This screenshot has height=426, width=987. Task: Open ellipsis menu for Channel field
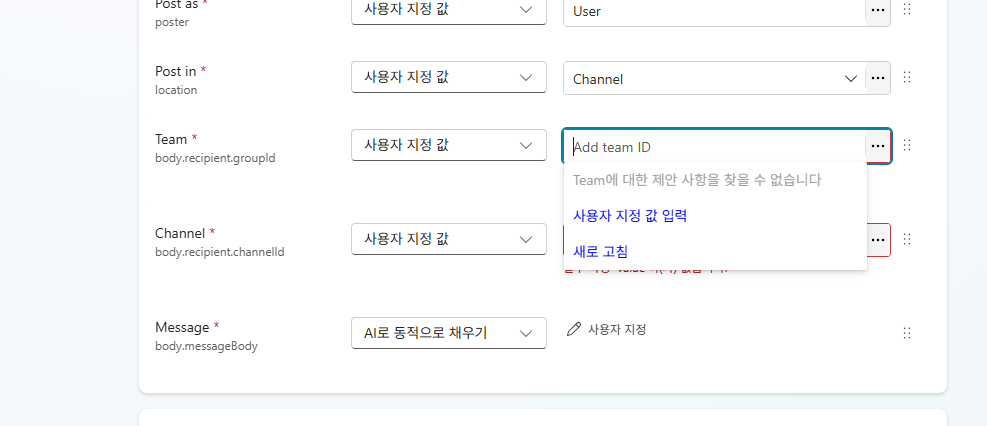click(877, 240)
